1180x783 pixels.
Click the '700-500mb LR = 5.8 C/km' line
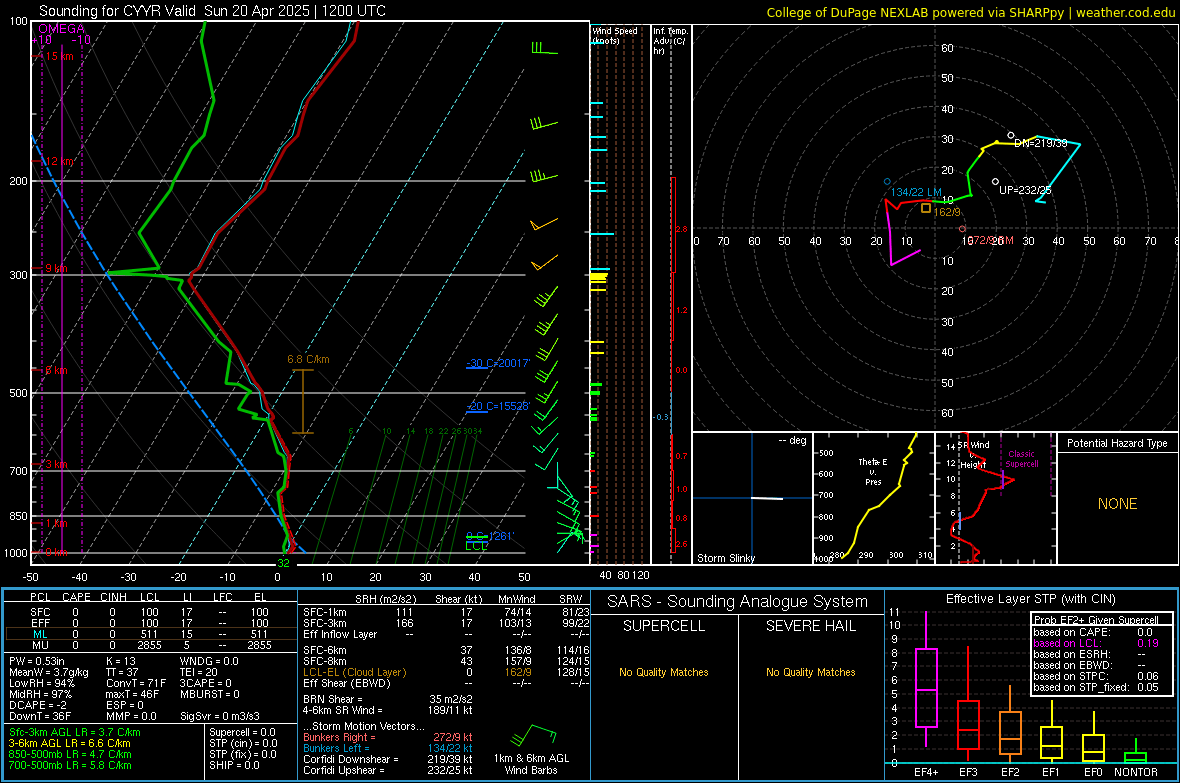click(70, 765)
